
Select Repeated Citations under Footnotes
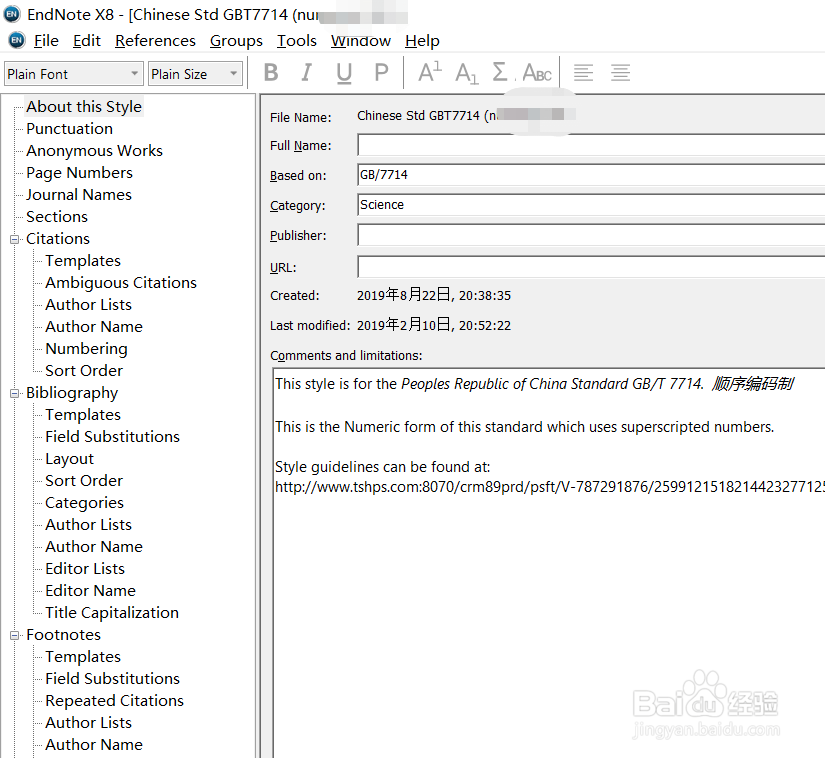(x=115, y=701)
